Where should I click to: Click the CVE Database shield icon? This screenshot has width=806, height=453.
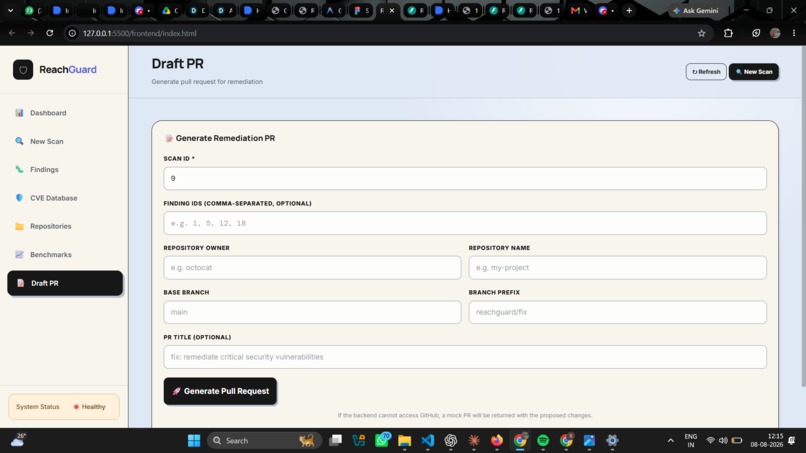[20, 197]
